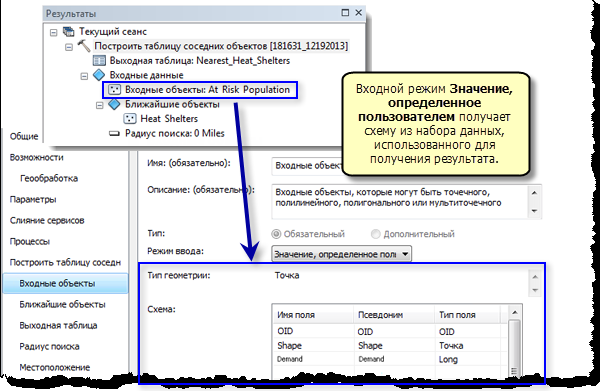
Task: Select the Обязательный radio button
Action: coord(276,234)
